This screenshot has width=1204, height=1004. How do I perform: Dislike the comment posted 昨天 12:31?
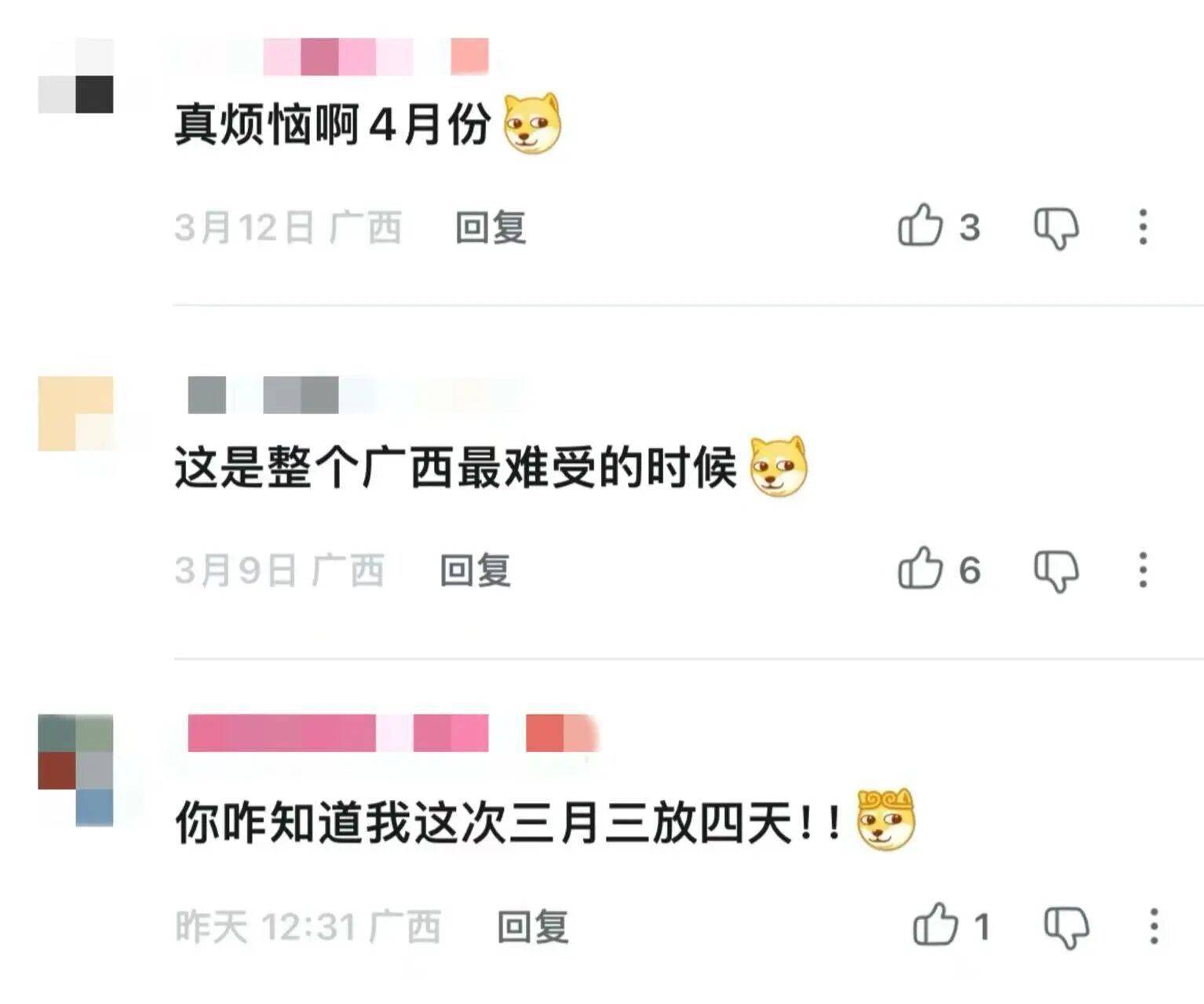(x=1067, y=927)
